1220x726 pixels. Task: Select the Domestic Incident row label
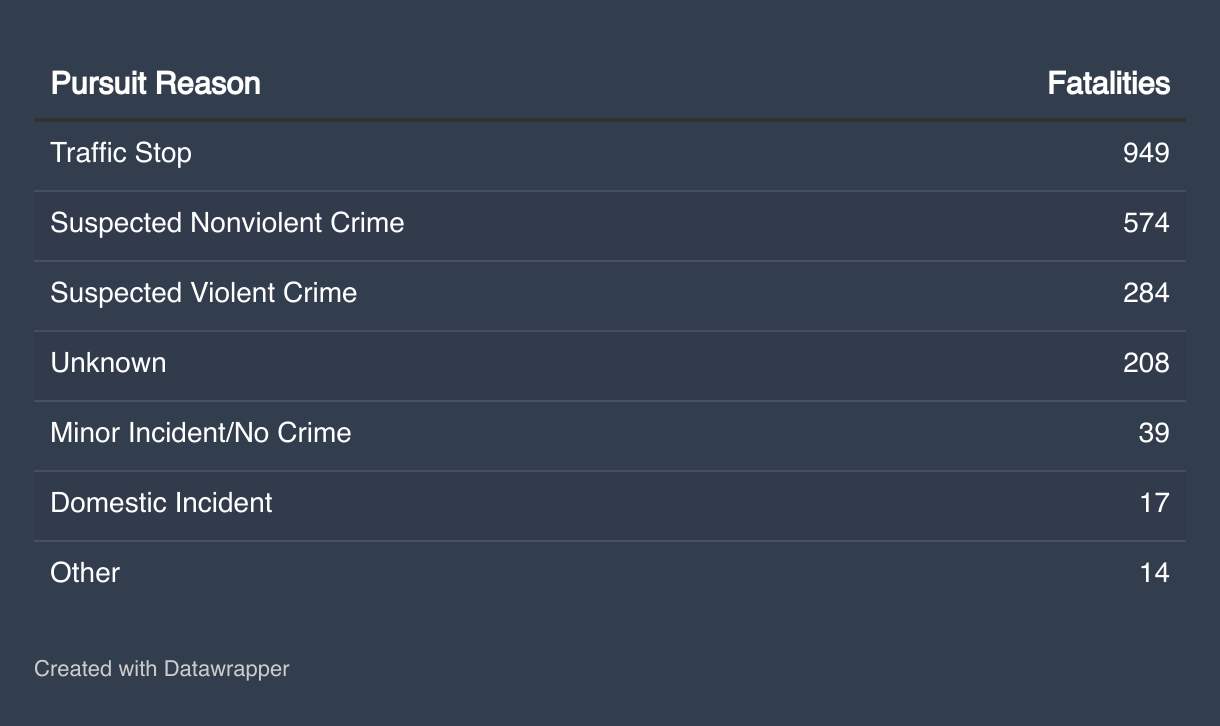(x=161, y=502)
